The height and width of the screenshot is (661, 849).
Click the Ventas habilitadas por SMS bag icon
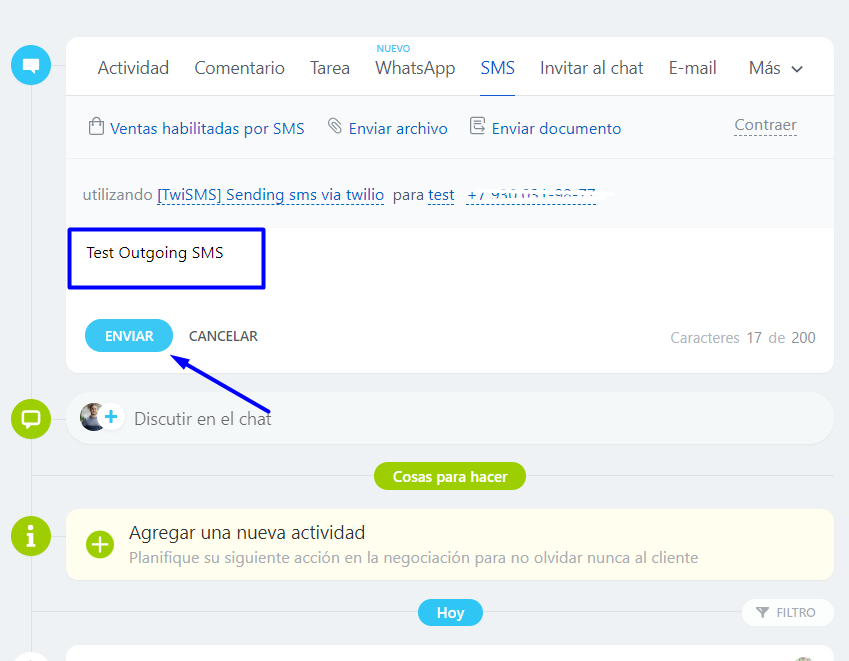point(96,127)
